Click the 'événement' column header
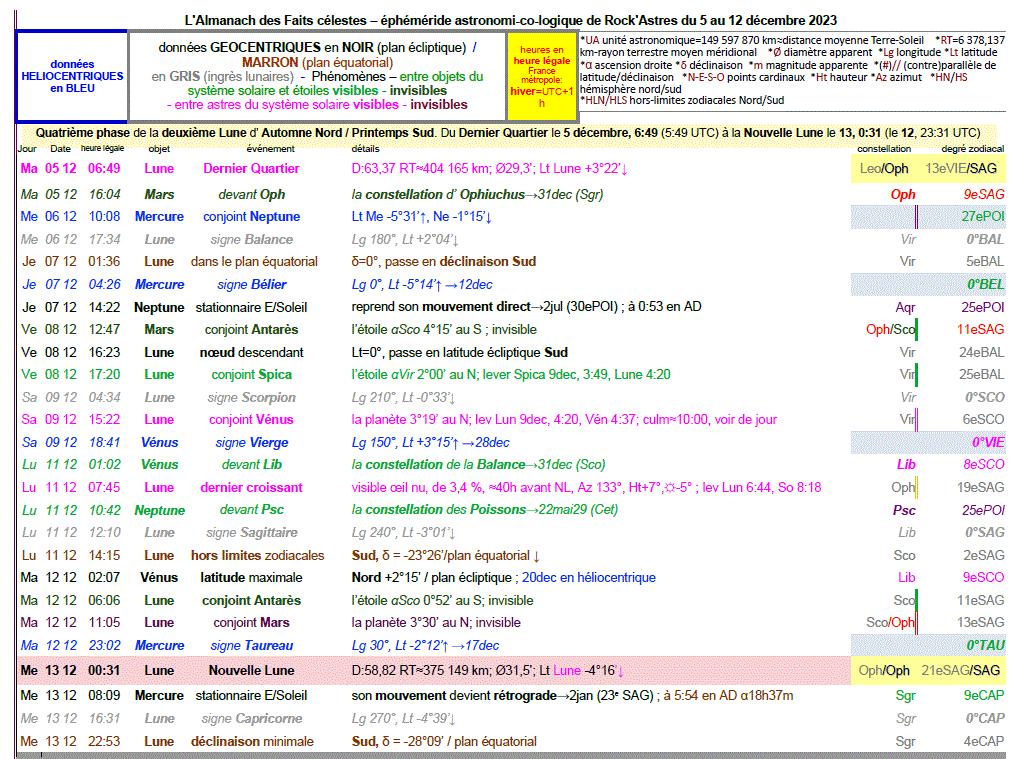Viewport: 1019px width, 759px height. pos(270,149)
